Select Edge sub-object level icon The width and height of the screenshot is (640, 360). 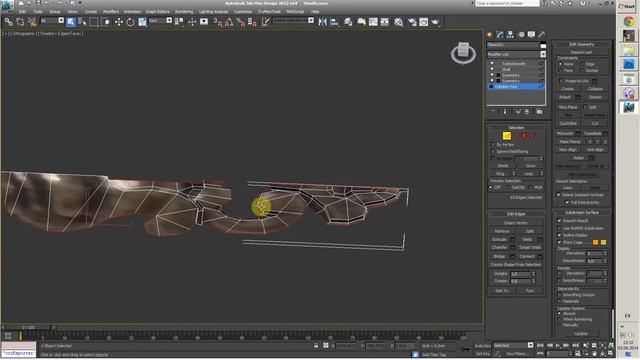pyautogui.click(x=507, y=136)
